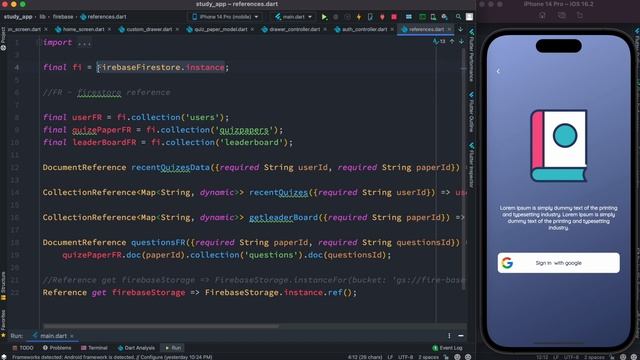This screenshot has height=360, width=640.
Task: Open the UTF-8 encoding selector
Action: tap(405, 357)
